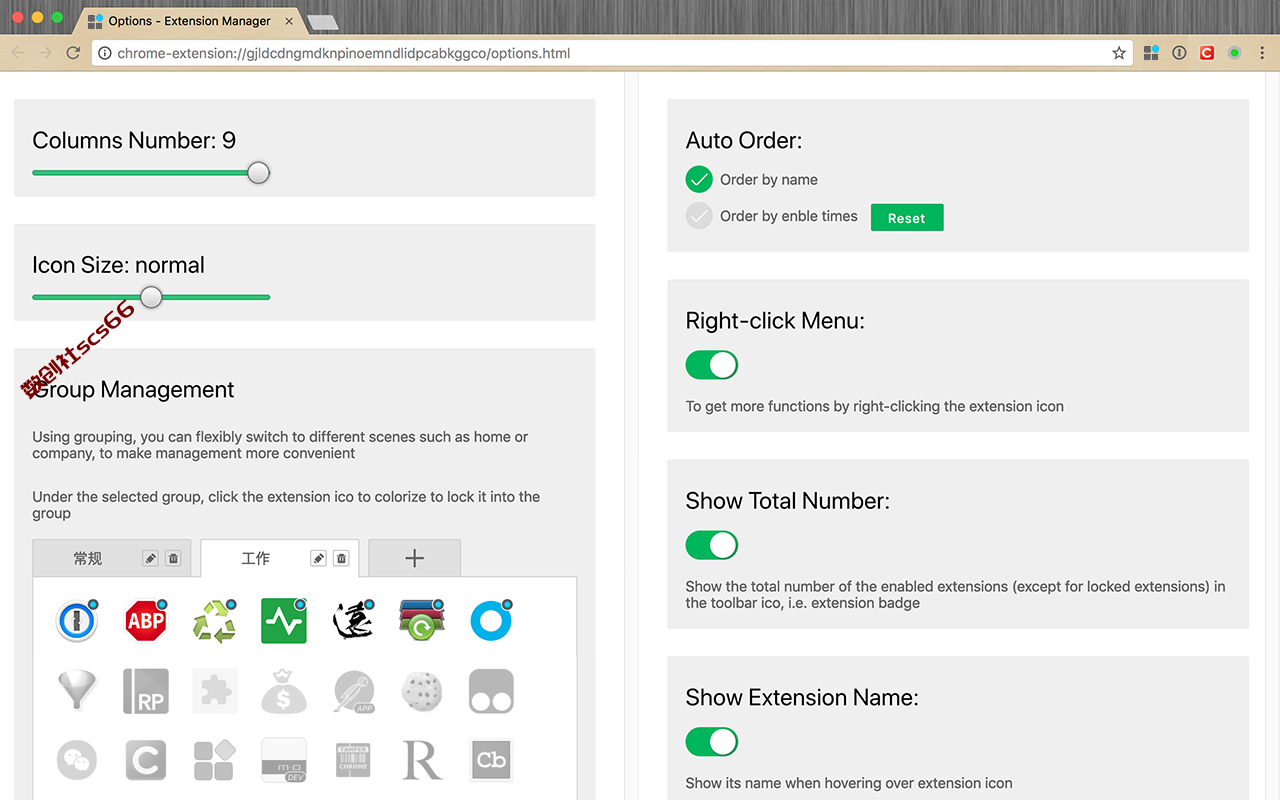Select the blue ring extension icon
Screen dimensions: 1280x800
pos(491,621)
